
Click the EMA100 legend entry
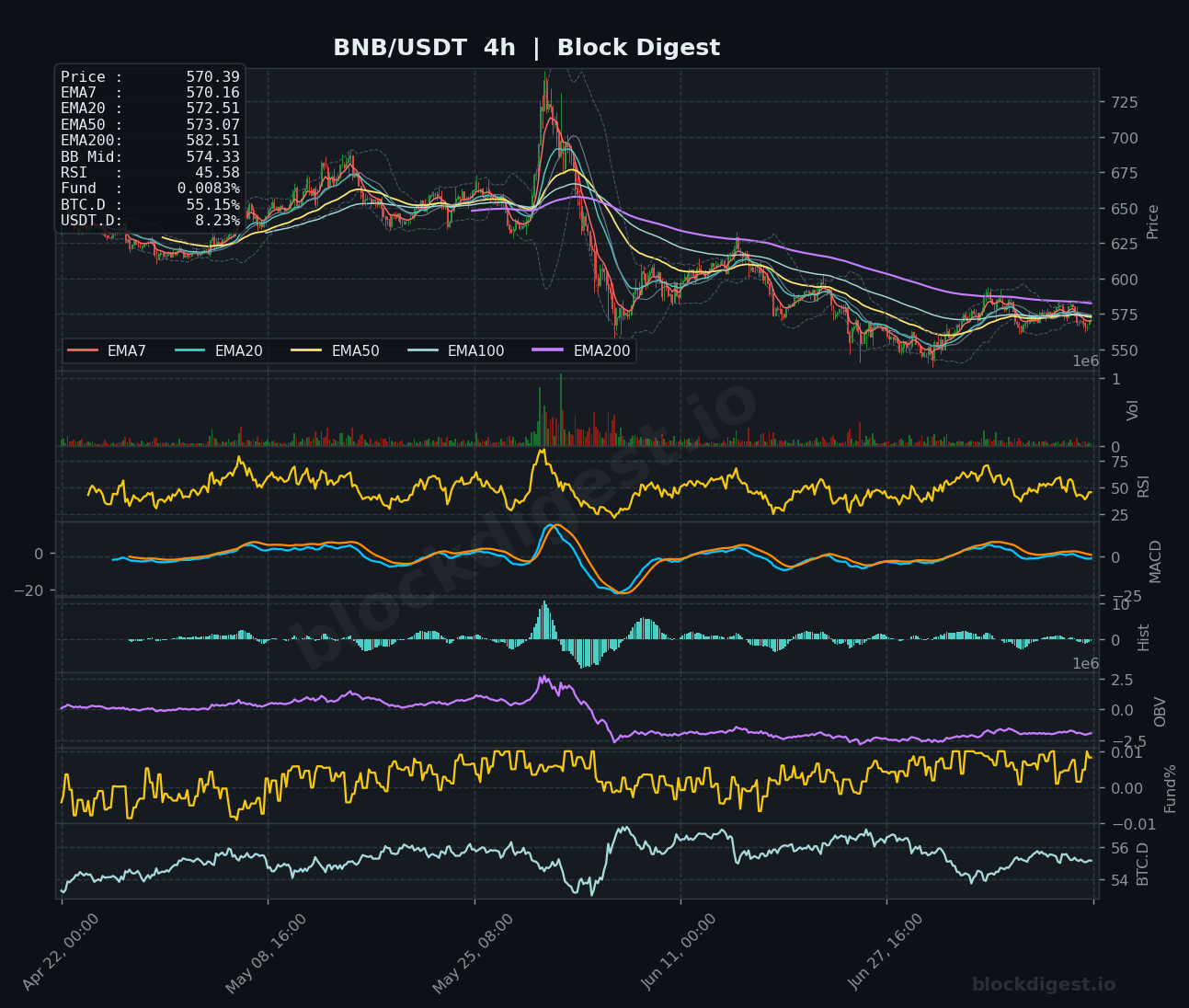coord(456,350)
